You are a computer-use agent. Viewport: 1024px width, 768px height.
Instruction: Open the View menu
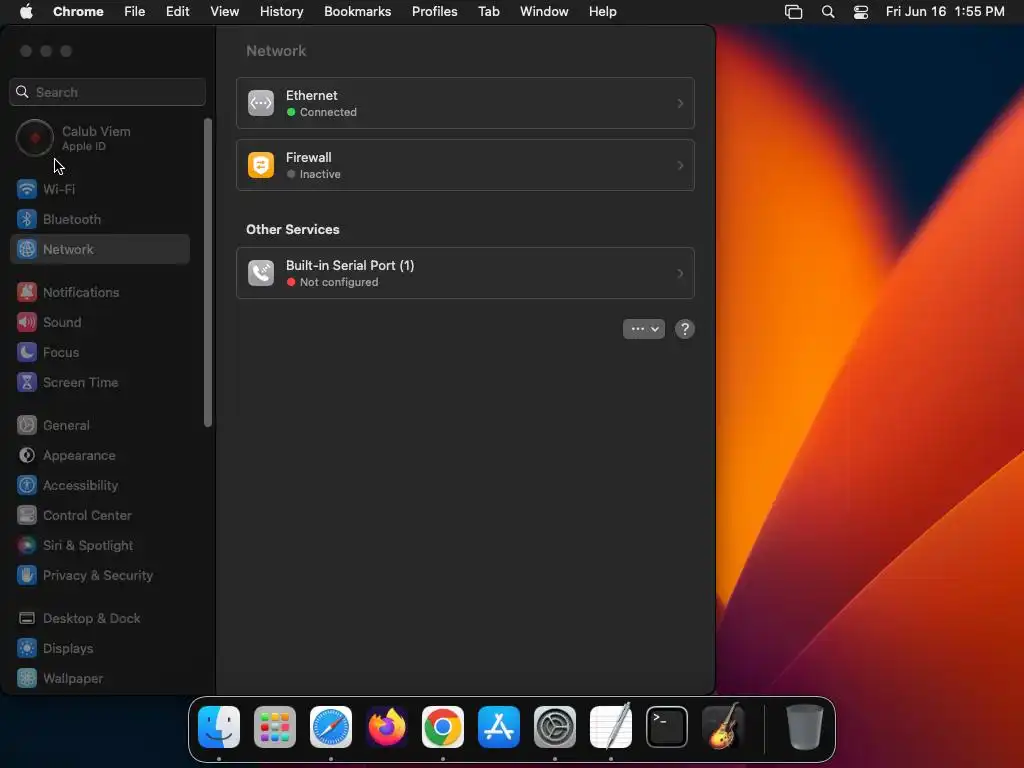pyautogui.click(x=225, y=12)
